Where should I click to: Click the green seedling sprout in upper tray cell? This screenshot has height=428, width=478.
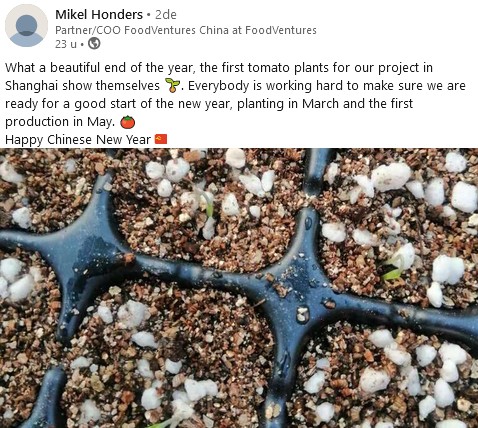point(209,207)
